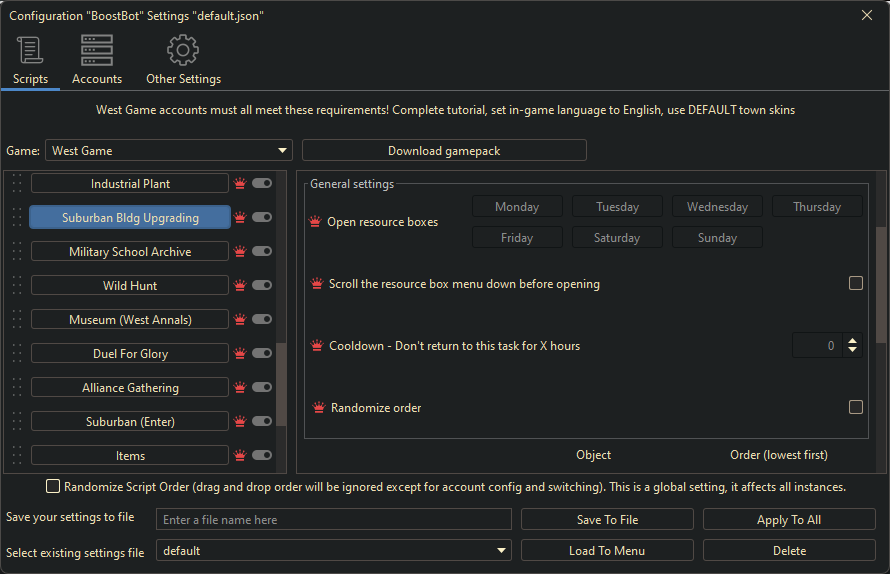890x574 pixels.
Task: Toggle the Military School Archive switch
Action: coord(262,252)
